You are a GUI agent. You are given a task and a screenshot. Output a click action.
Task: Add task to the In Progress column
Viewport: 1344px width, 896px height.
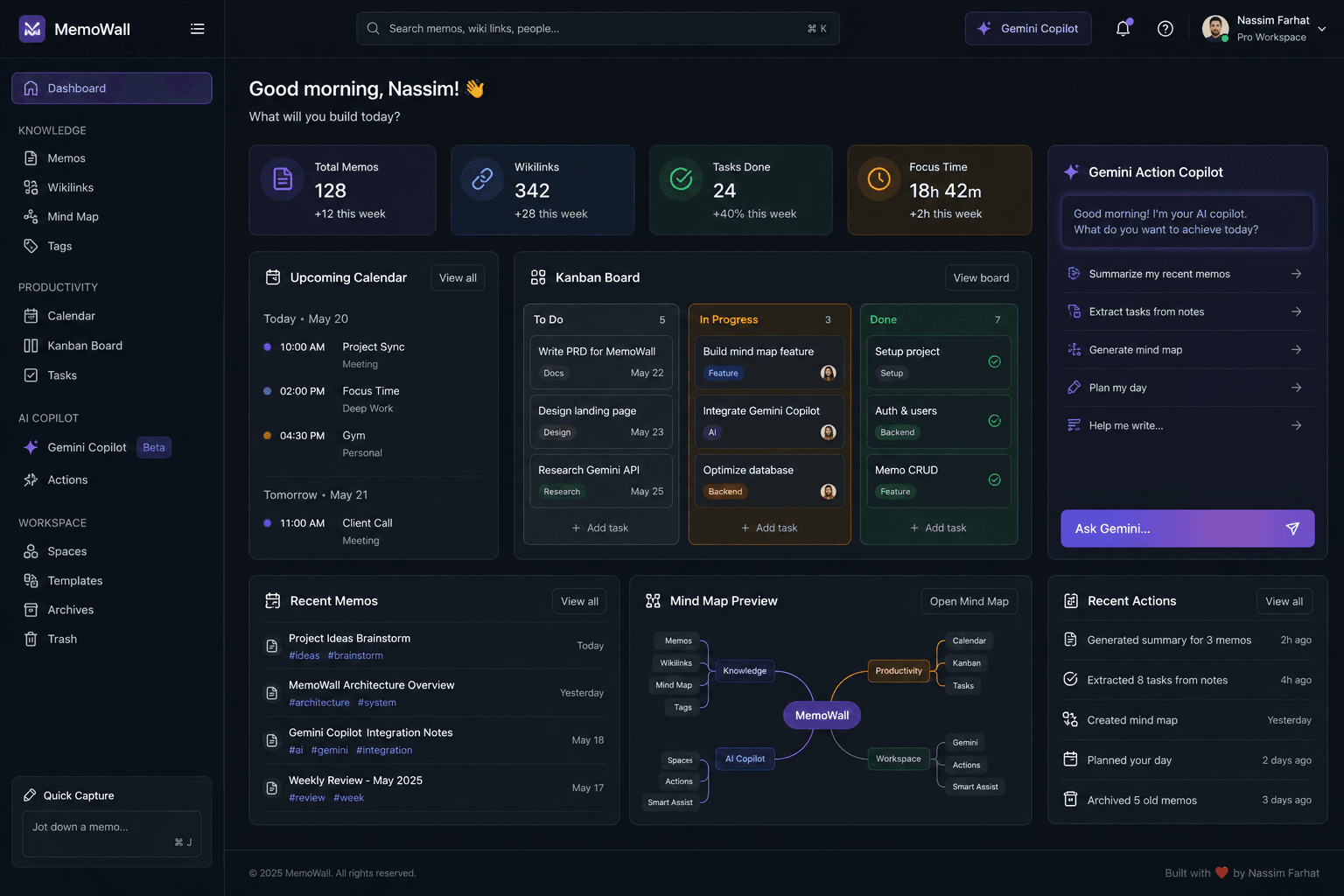point(769,528)
